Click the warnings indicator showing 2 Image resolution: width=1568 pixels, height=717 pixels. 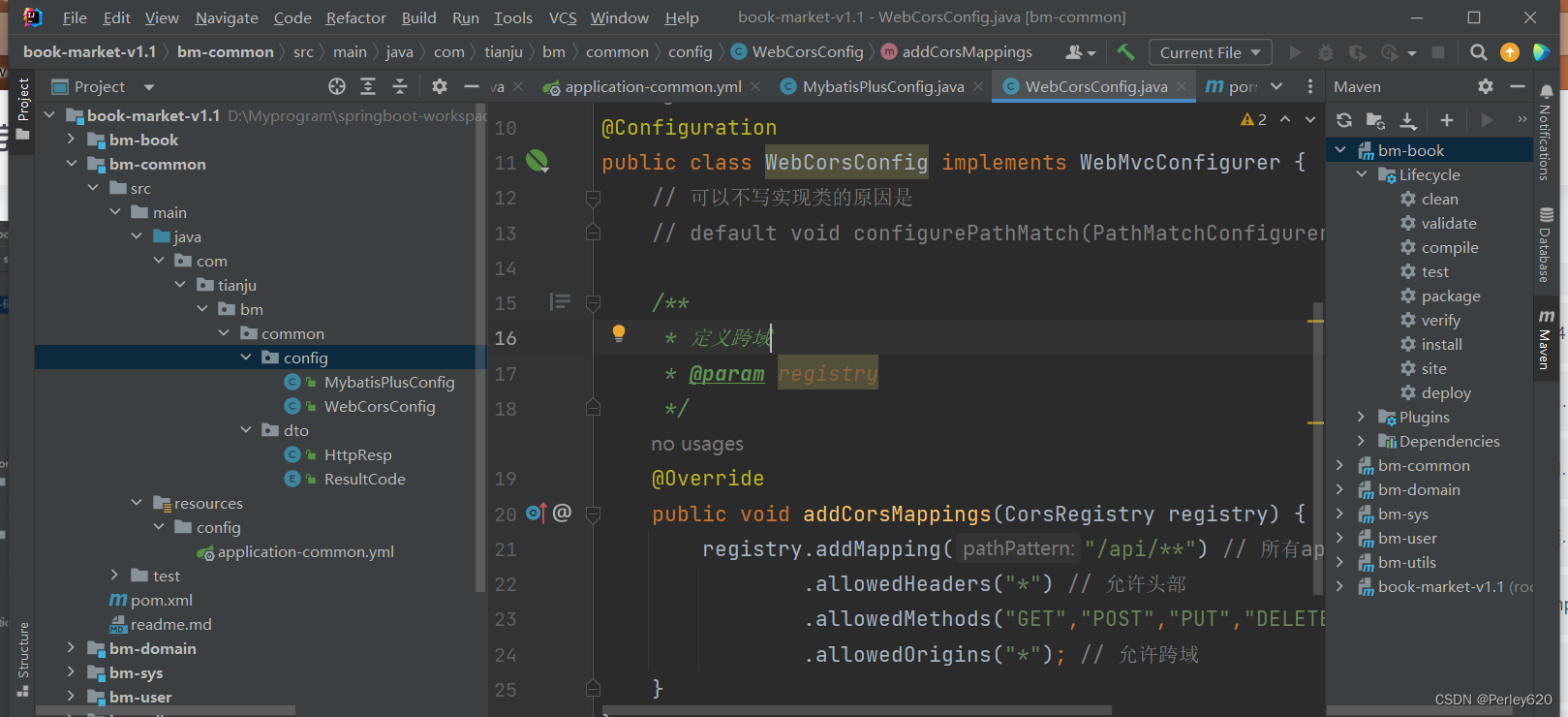[1253, 119]
